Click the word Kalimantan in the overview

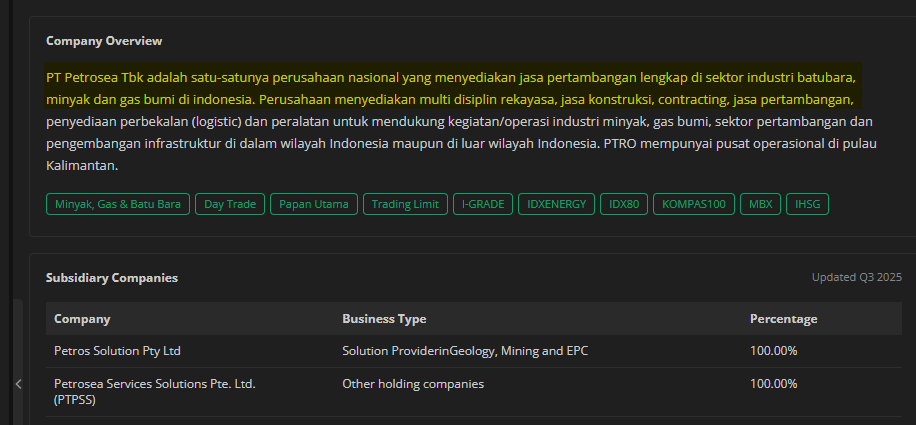[x=82, y=166]
